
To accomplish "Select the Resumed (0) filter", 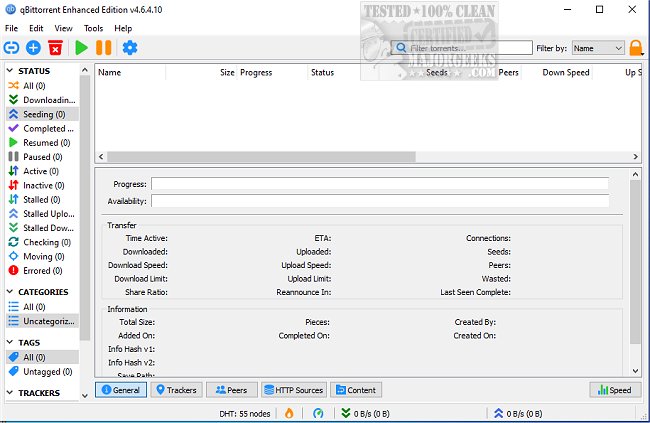I will coord(42,143).
